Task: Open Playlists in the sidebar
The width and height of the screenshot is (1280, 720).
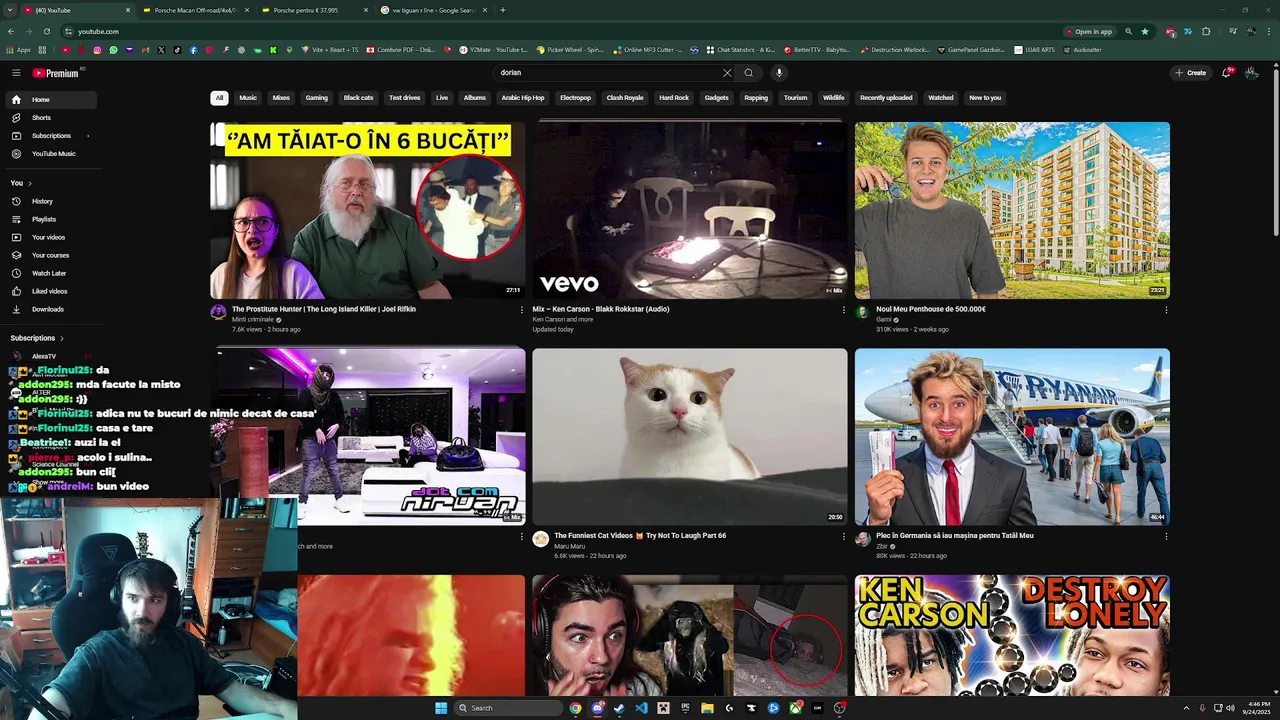Action: (50, 219)
